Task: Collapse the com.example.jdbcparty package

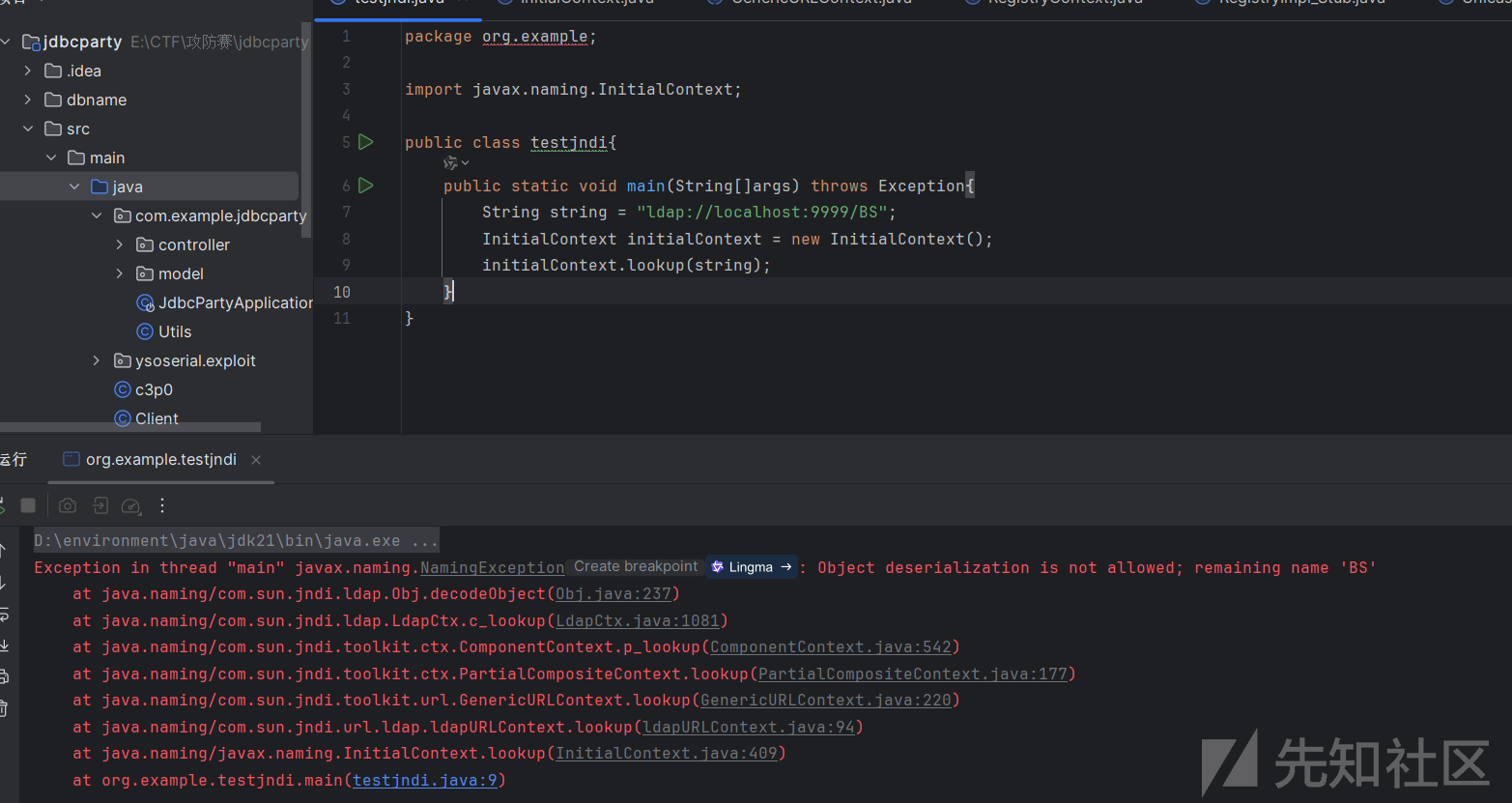Action: pos(97,215)
